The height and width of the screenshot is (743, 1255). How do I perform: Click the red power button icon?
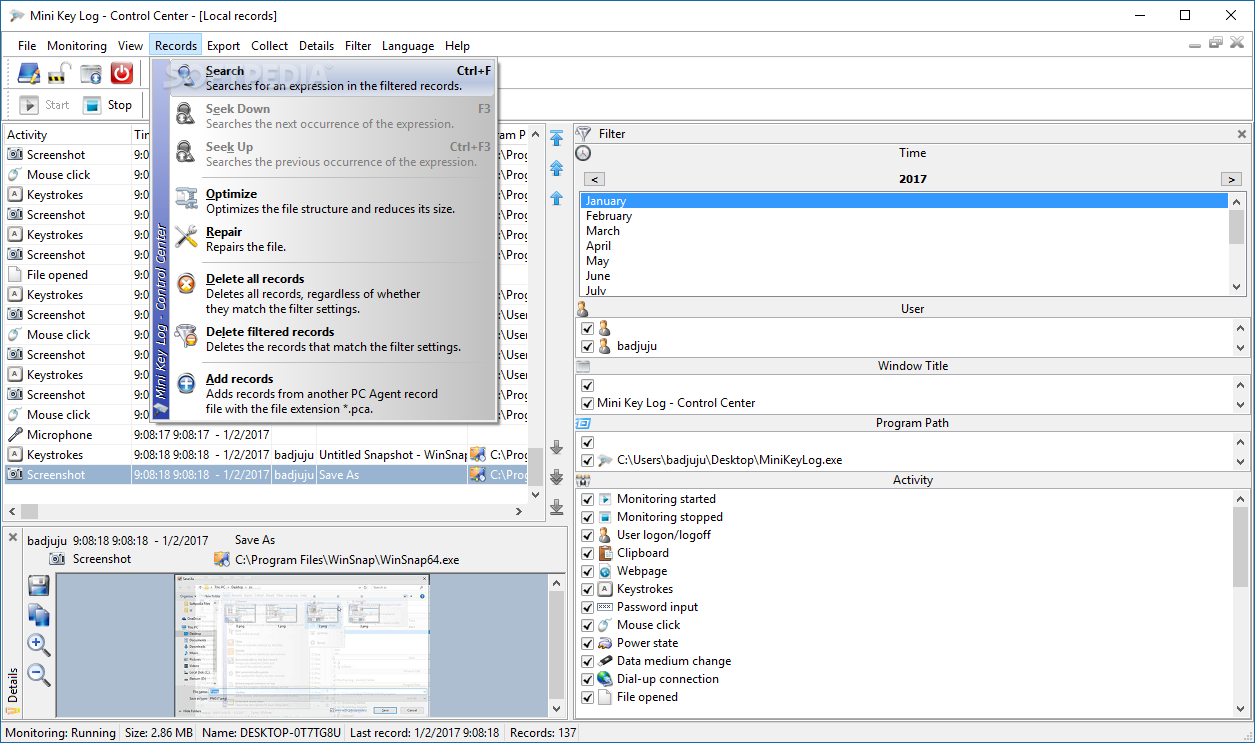point(122,73)
